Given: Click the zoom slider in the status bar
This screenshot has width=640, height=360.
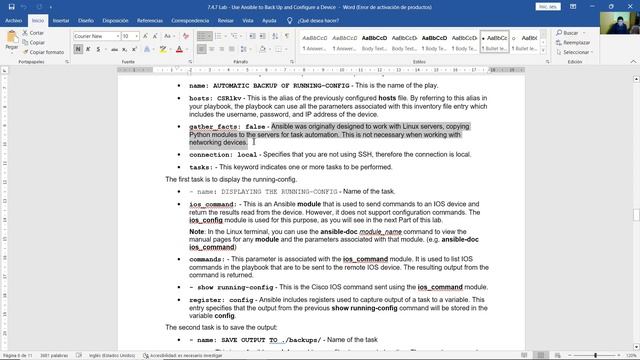Looking at the screenshot, I should click(595, 356).
